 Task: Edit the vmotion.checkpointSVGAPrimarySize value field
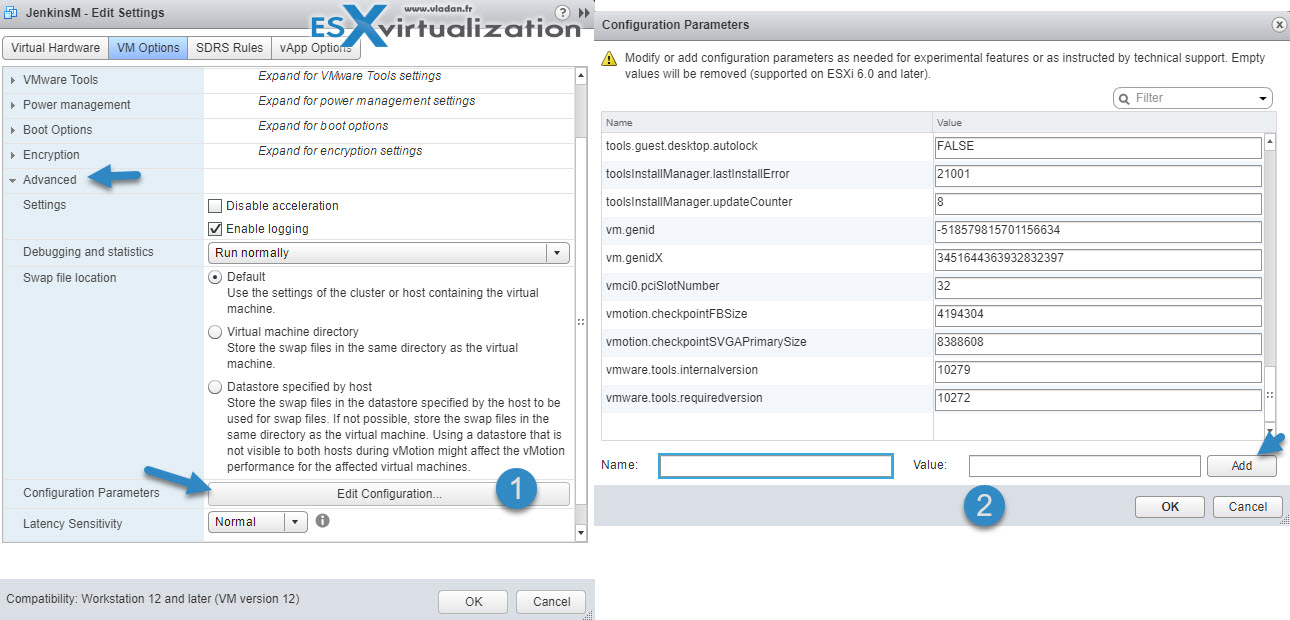1097,342
